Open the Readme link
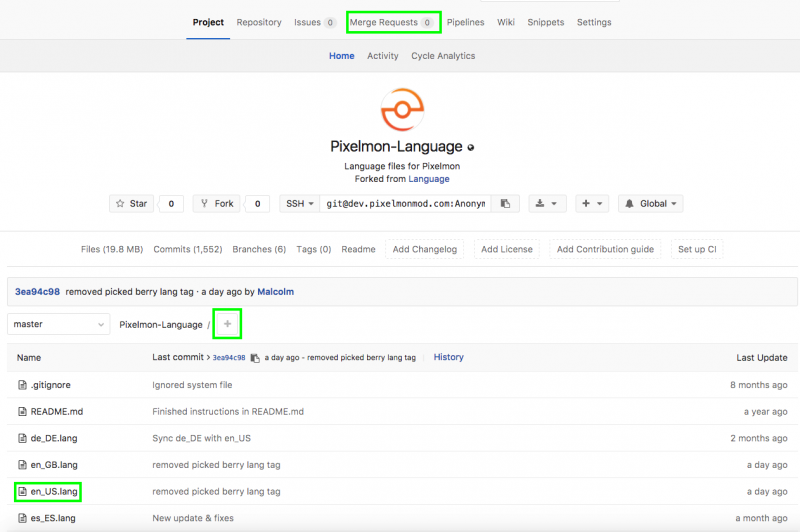Screen dimensions: 800x532 click(x=358, y=249)
